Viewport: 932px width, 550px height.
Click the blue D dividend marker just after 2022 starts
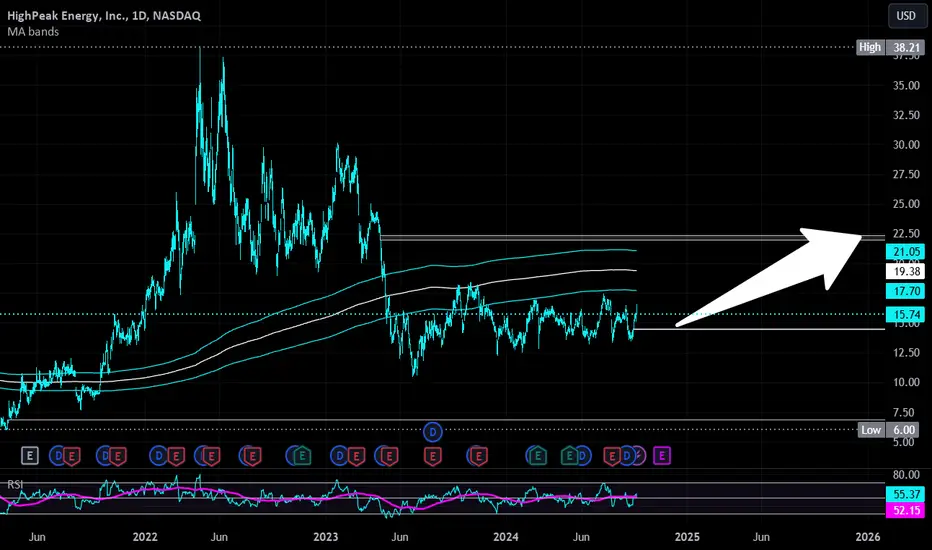(159, 456)
